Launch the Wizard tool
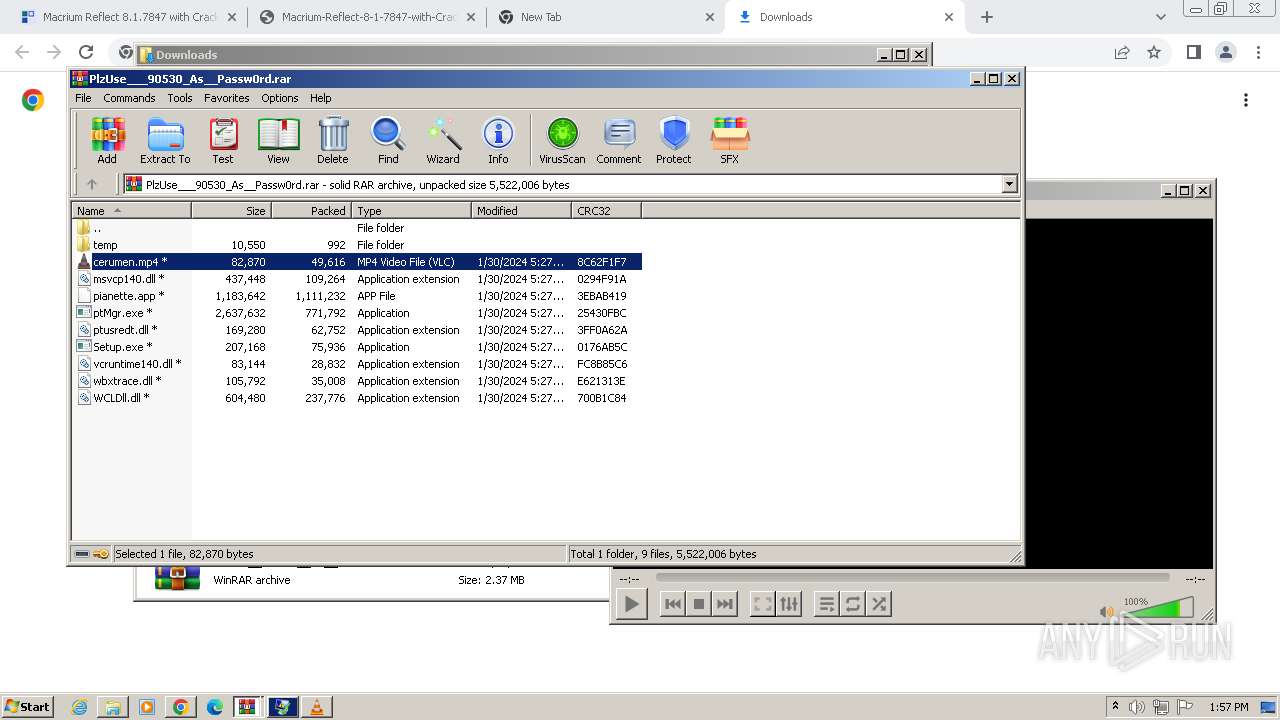 (x=443, y=140)
